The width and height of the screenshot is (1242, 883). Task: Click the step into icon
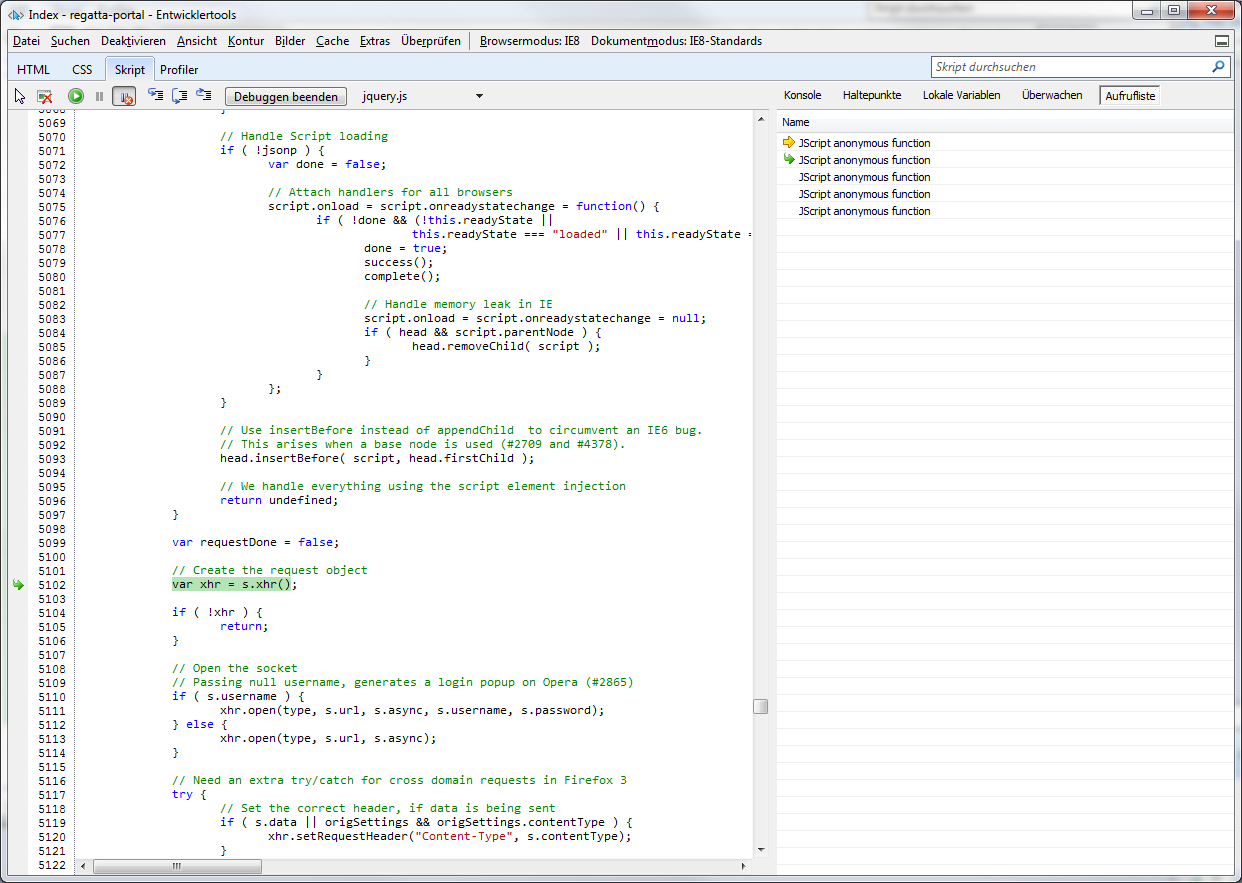(155, 96)
